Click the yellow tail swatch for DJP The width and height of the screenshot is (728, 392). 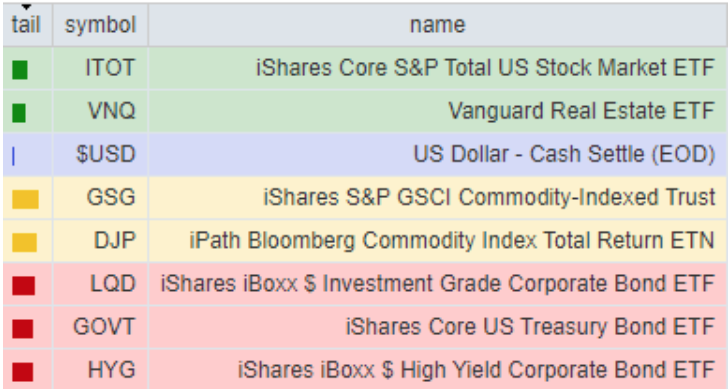coord(24,242)
